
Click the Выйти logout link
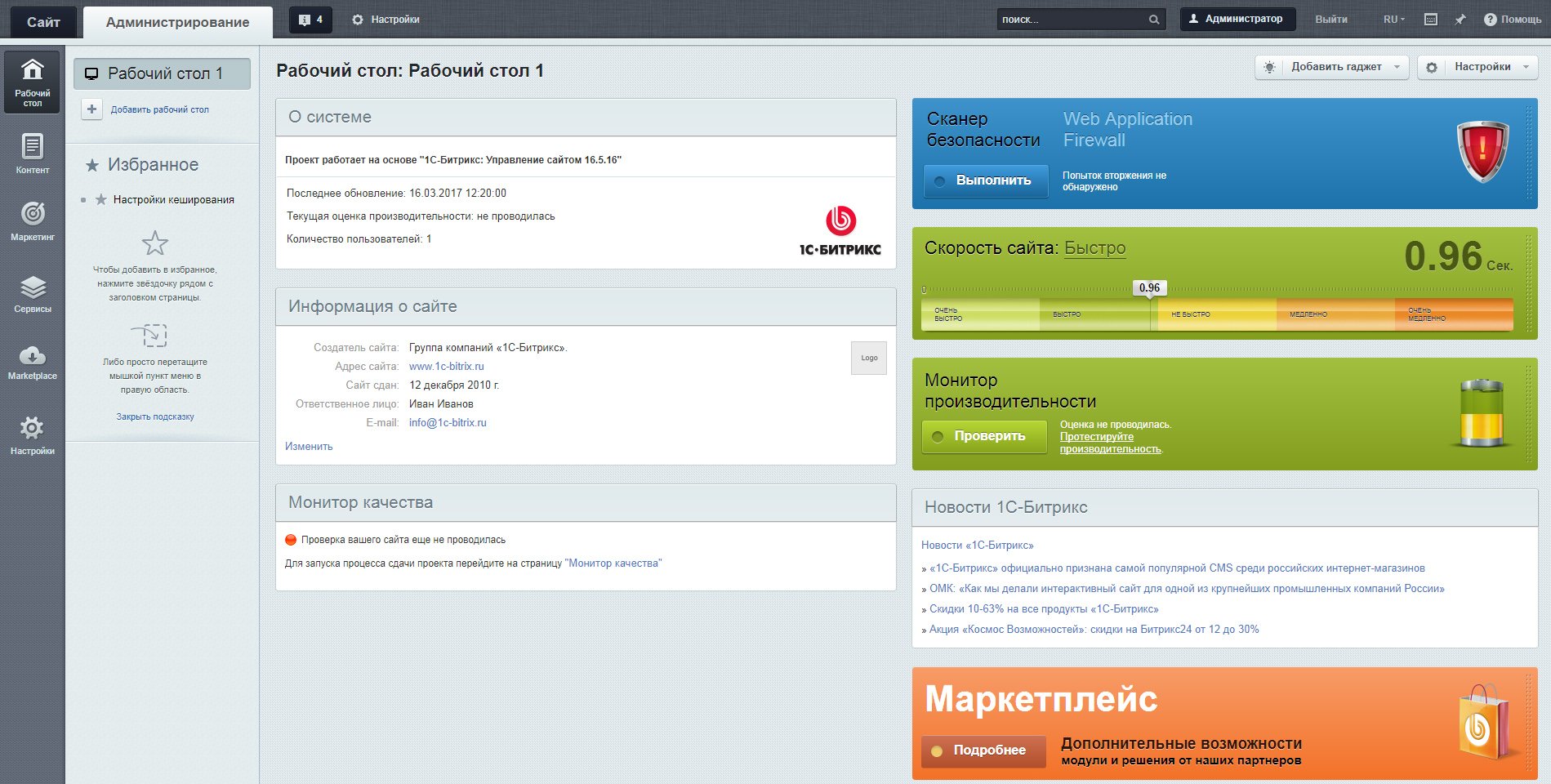1331,20
